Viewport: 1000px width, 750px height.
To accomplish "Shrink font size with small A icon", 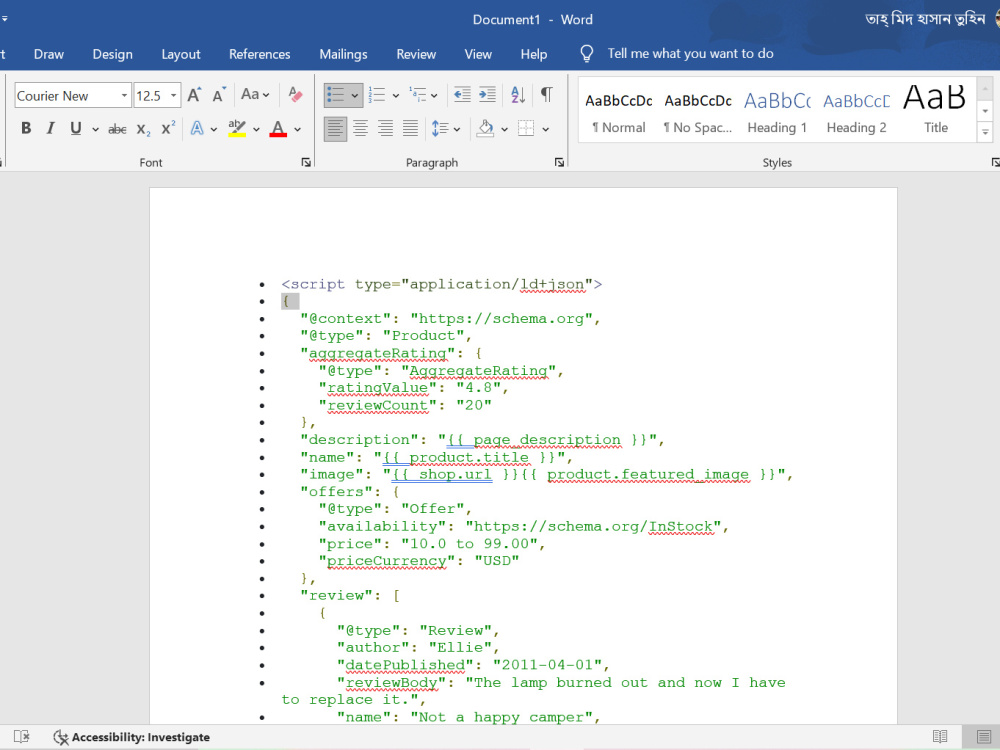I will tap(219, 96).
